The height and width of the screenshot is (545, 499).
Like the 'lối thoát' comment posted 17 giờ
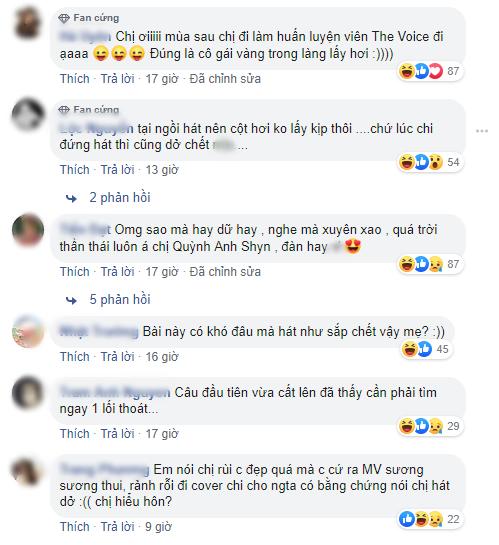pyautogui.click(x=75, y=433)
